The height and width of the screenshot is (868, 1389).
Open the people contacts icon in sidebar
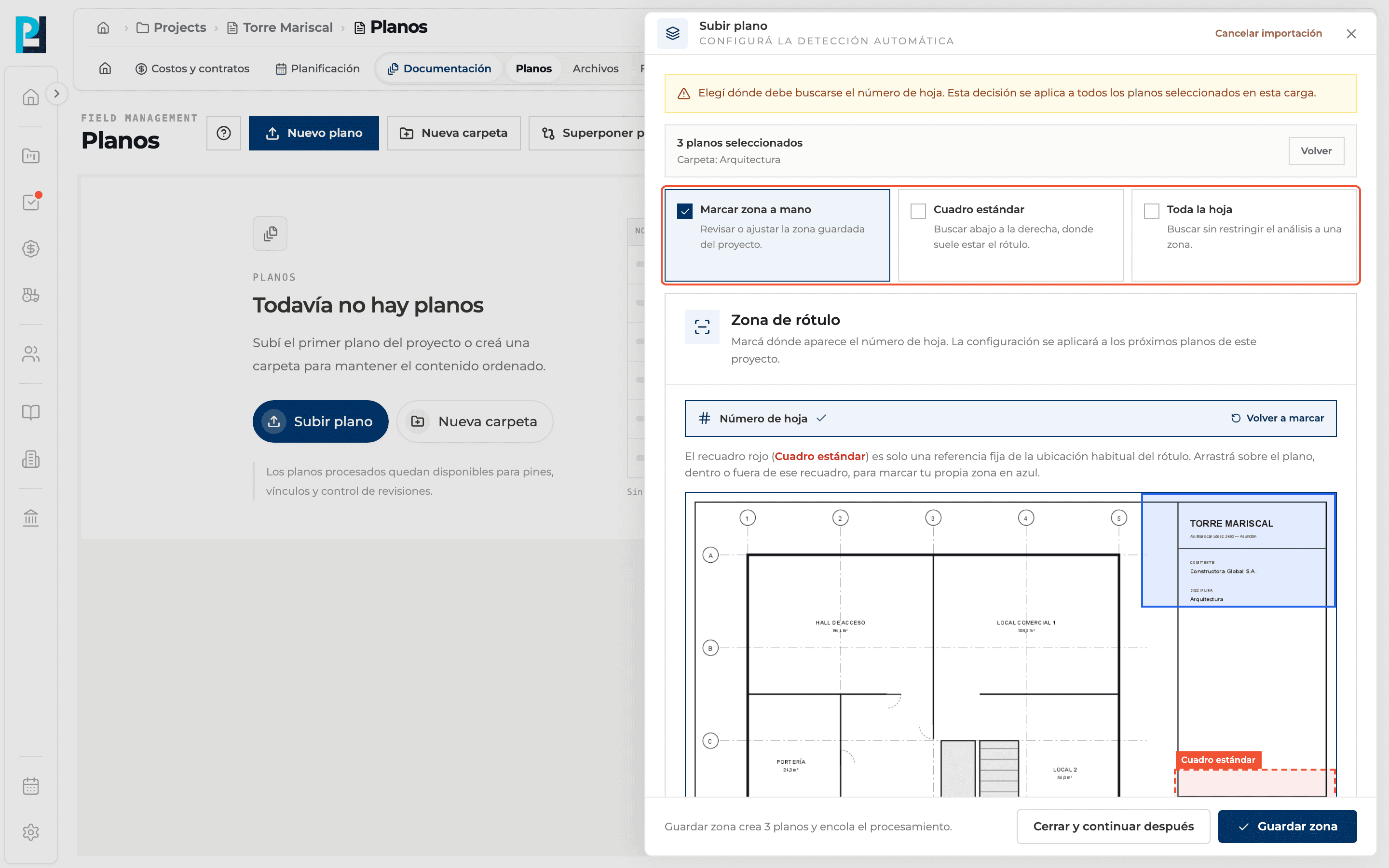point(30,354)
